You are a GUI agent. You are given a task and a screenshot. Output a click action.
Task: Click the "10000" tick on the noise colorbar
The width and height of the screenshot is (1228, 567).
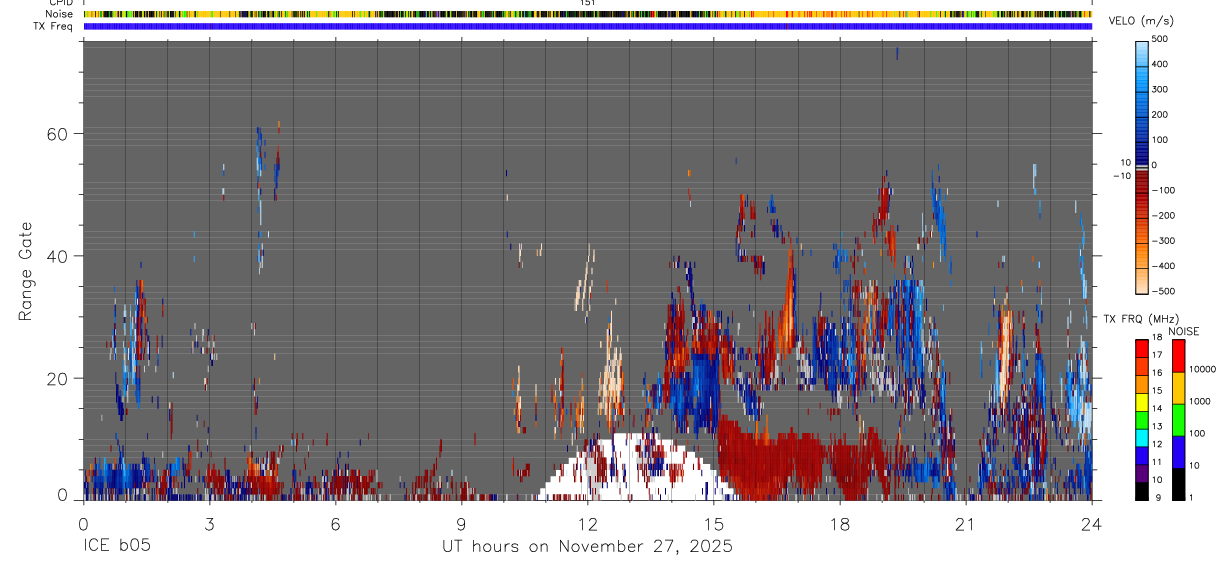coord(1203,370)
